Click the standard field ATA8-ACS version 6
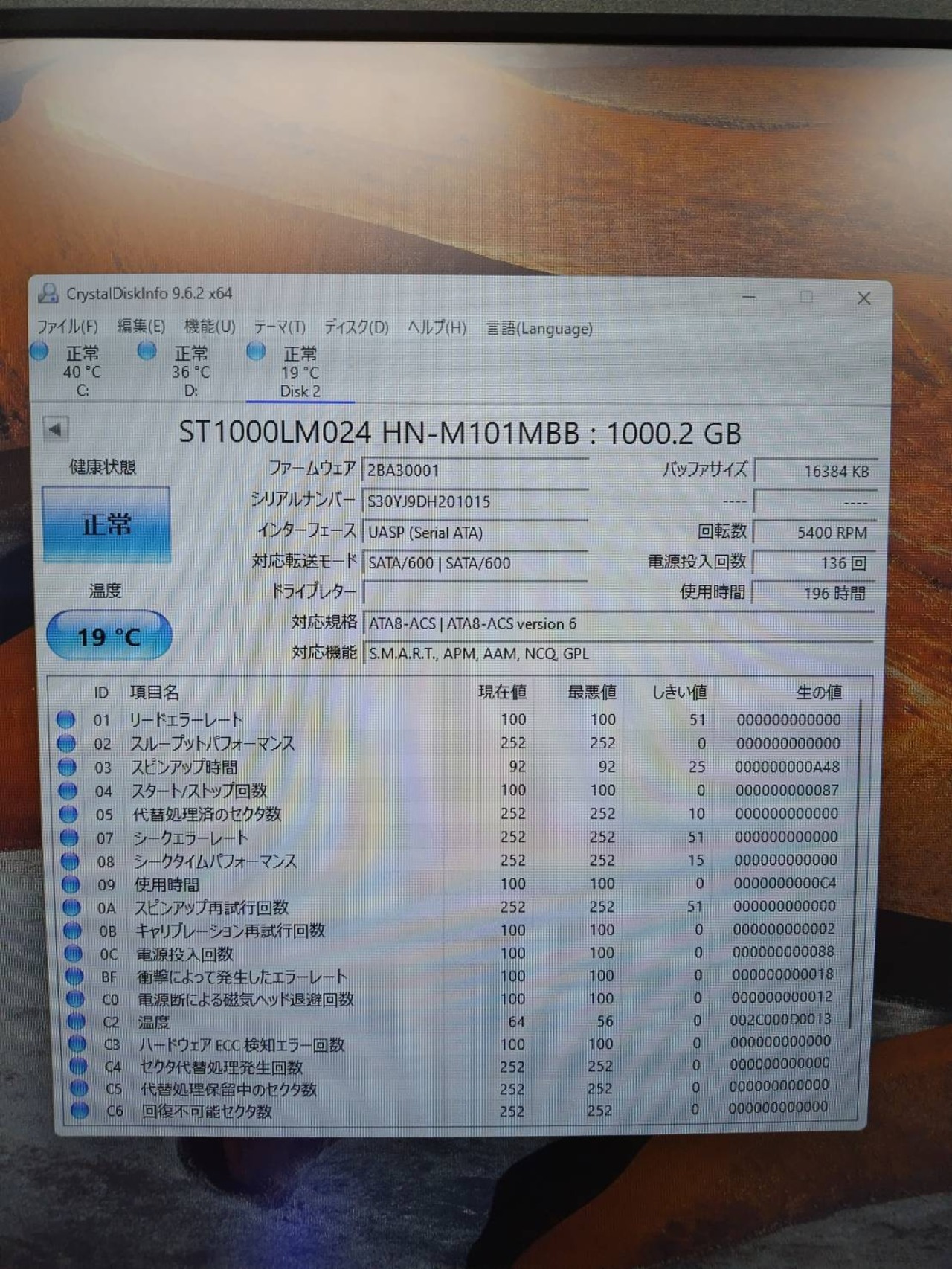The image size is (952, 1269). click(x=618, y=623)
